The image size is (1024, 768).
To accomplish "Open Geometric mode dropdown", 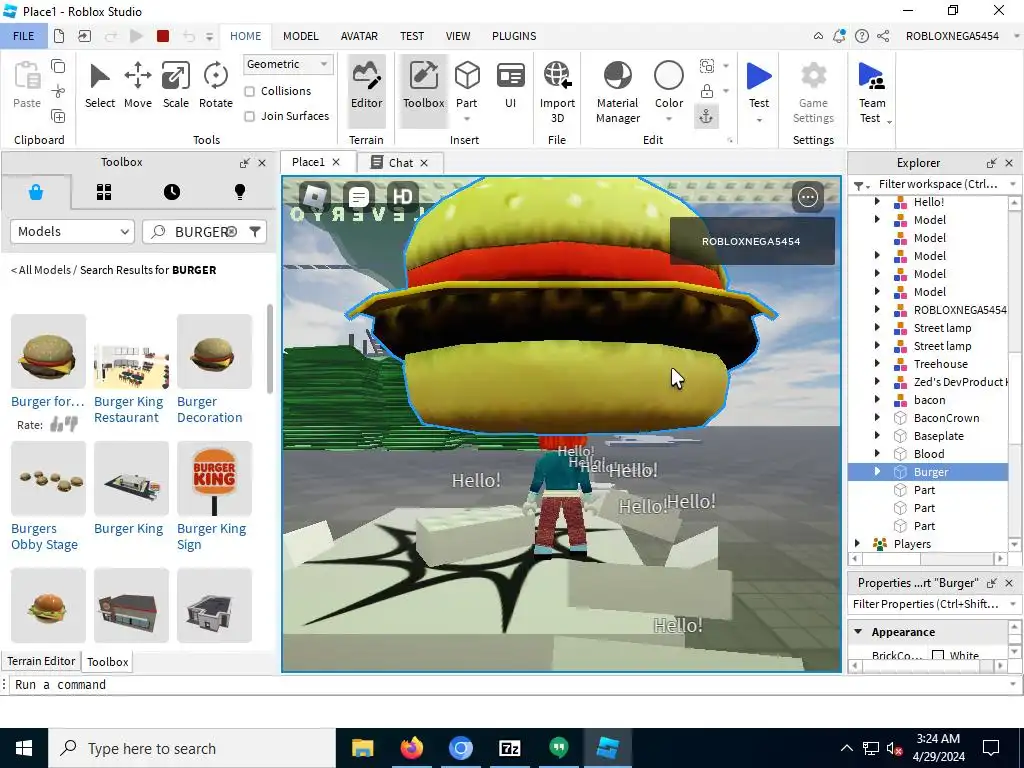I will point(288,64).
